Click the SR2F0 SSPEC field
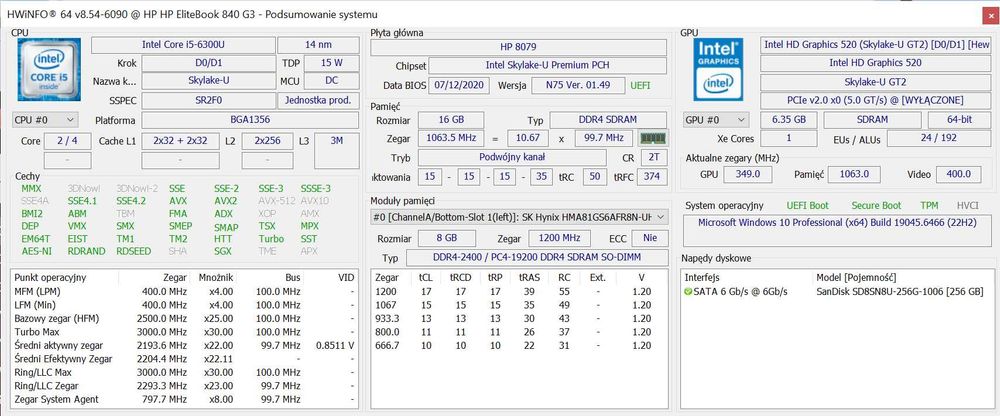The height and width of the screenshot is (416, 1000). coord(208,100)
